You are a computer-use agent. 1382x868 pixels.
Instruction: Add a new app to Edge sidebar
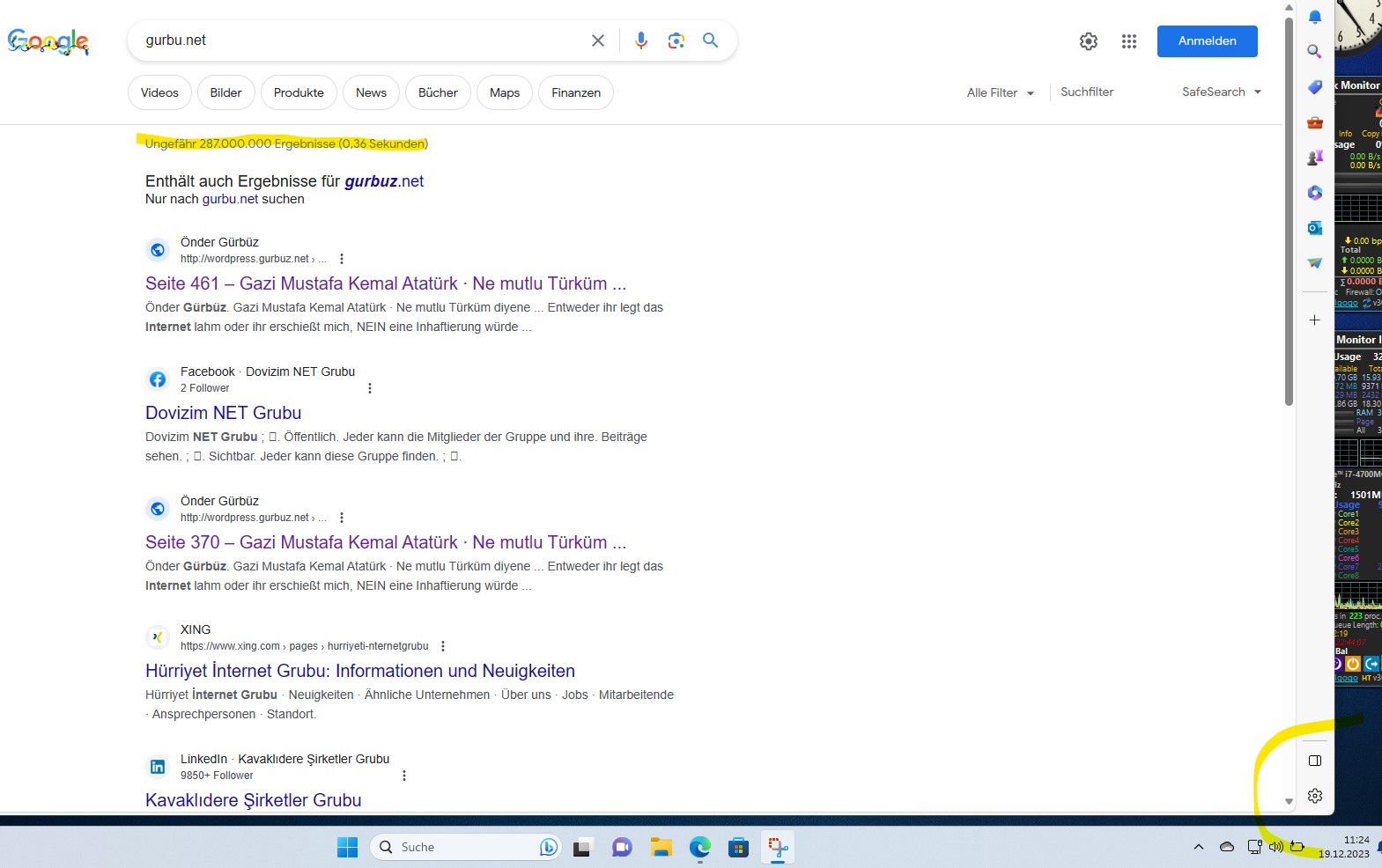tap(1315, 320)
